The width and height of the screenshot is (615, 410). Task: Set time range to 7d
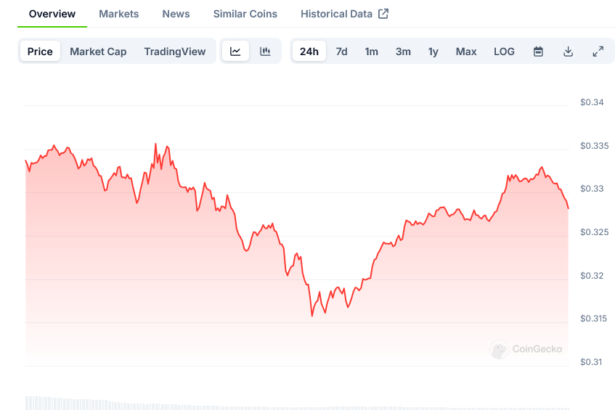(x=342, y=51)
